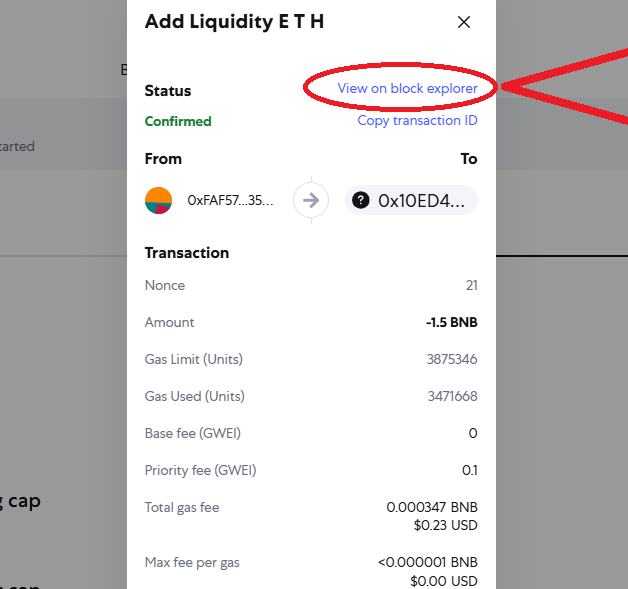Close the Add Liquidity ETH dialog
The height and width of the screenshot is (589, 628).
coord(464,22)
